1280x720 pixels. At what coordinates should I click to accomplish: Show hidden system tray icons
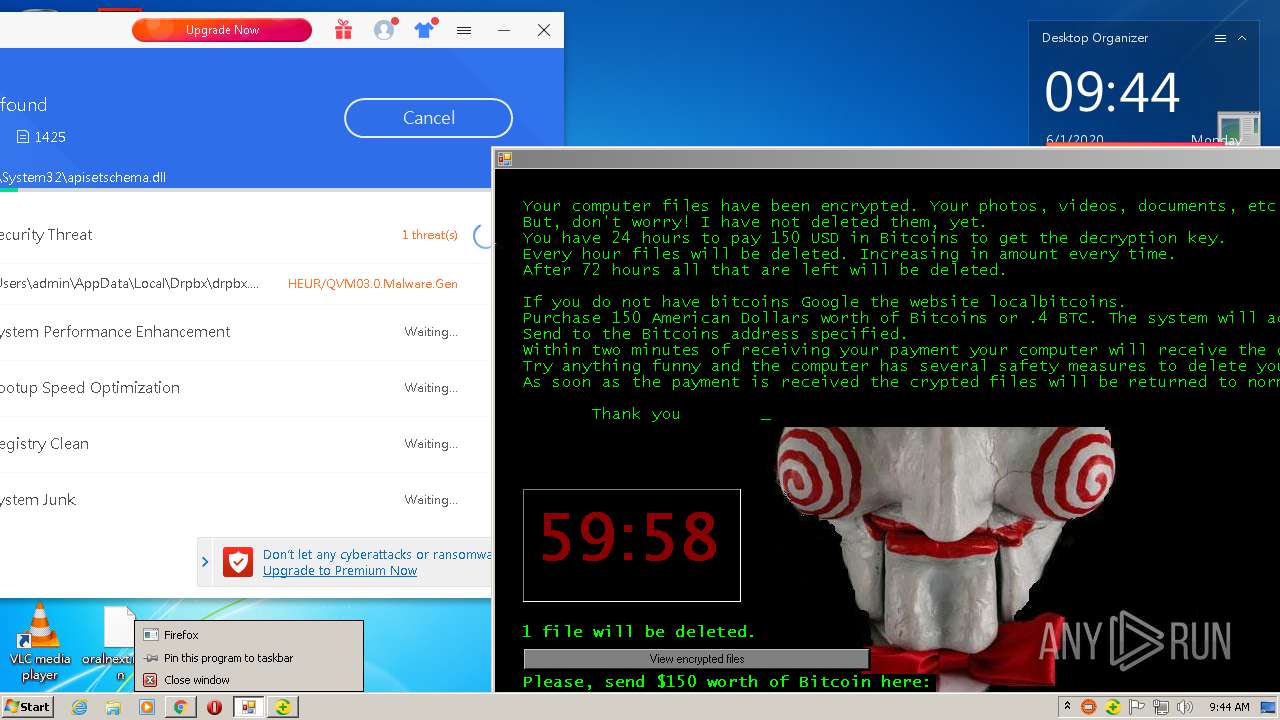pos(1067,707)
